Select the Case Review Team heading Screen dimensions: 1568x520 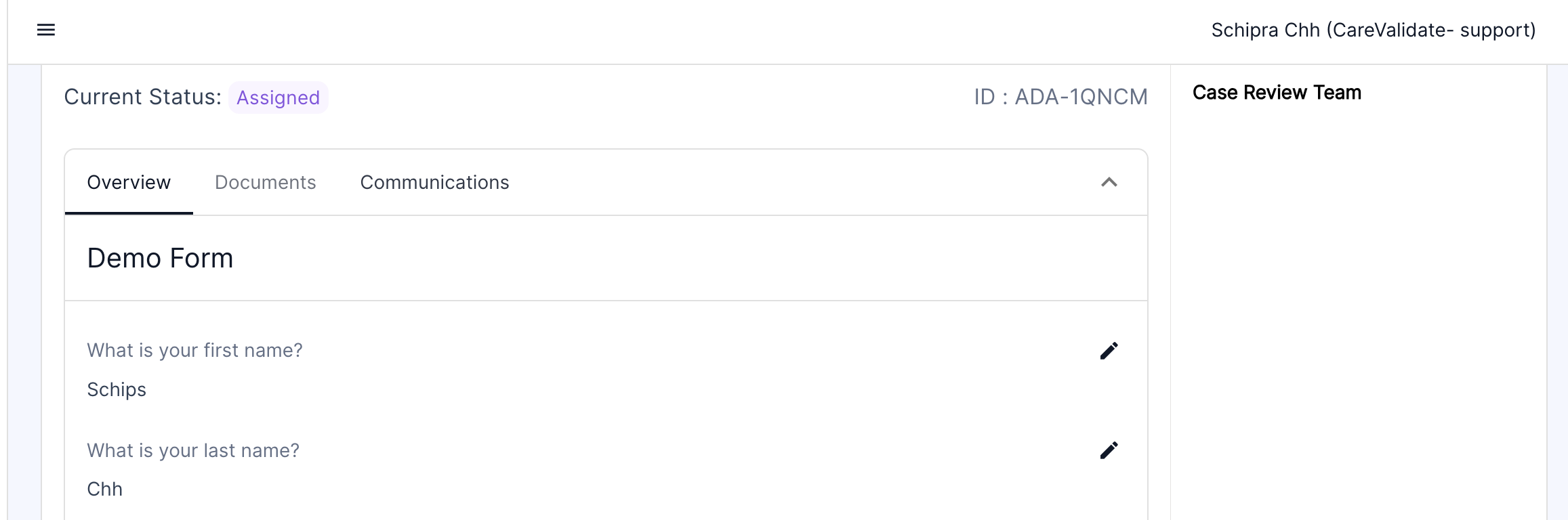coord(1277,93)
